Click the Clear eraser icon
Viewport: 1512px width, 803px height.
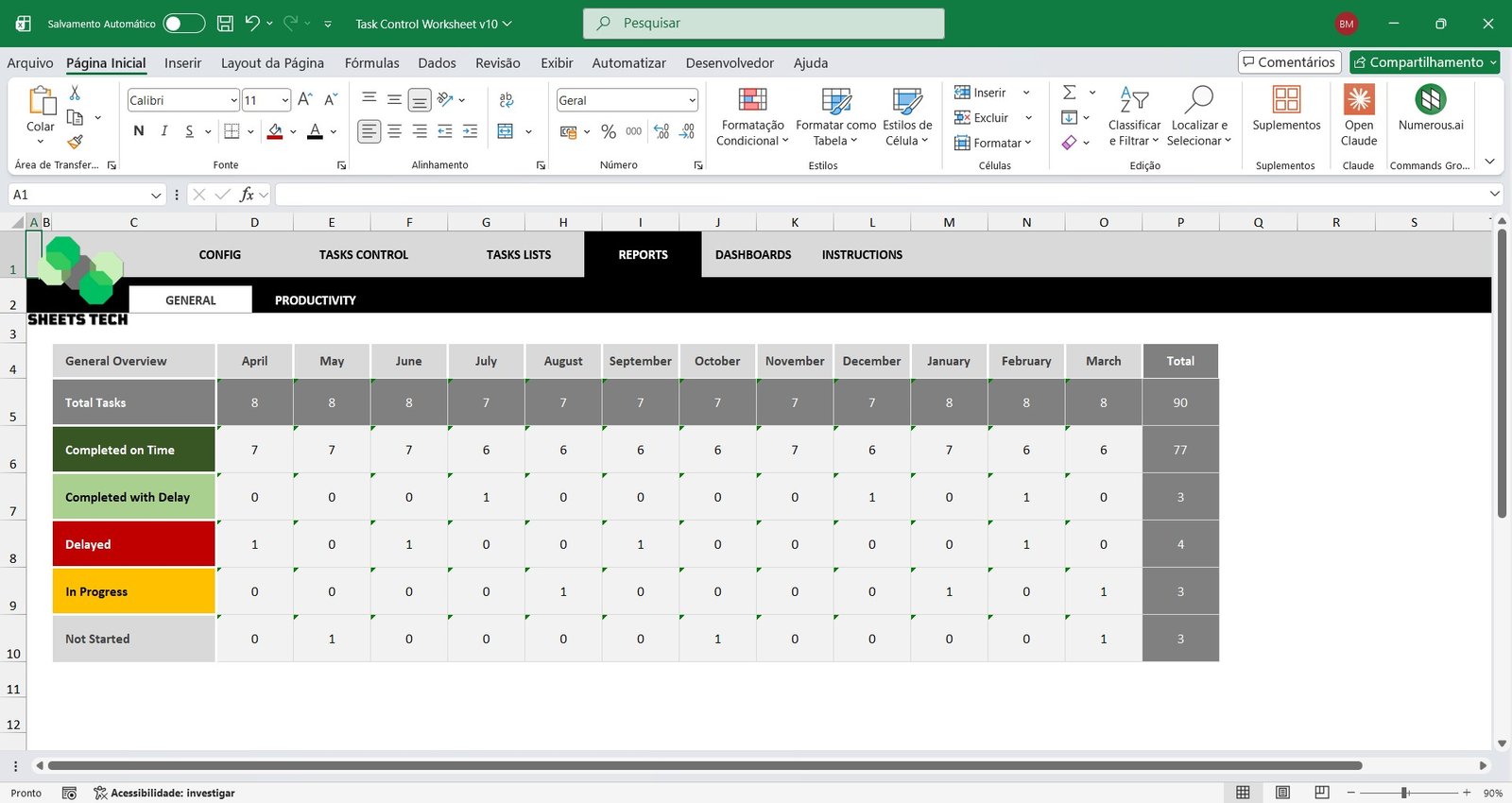1069,143
